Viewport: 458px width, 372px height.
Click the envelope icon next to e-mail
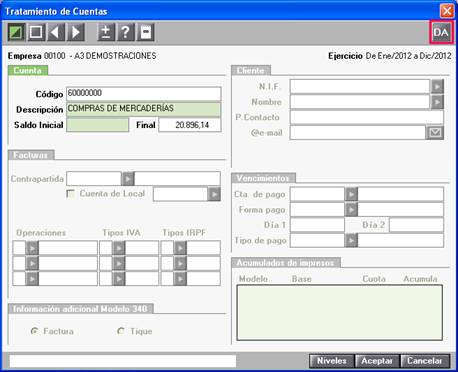pos(435,133)
